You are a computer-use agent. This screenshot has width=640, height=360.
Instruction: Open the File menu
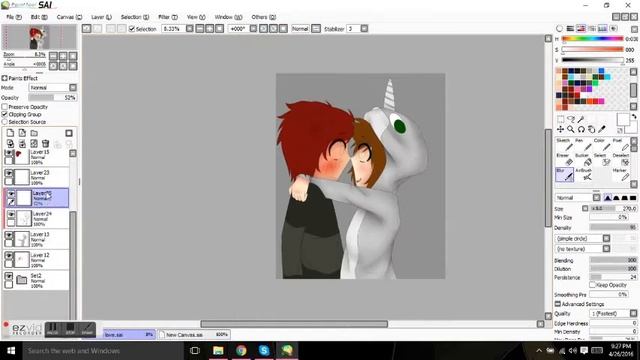pyautogui.click(x=14, y=17)
